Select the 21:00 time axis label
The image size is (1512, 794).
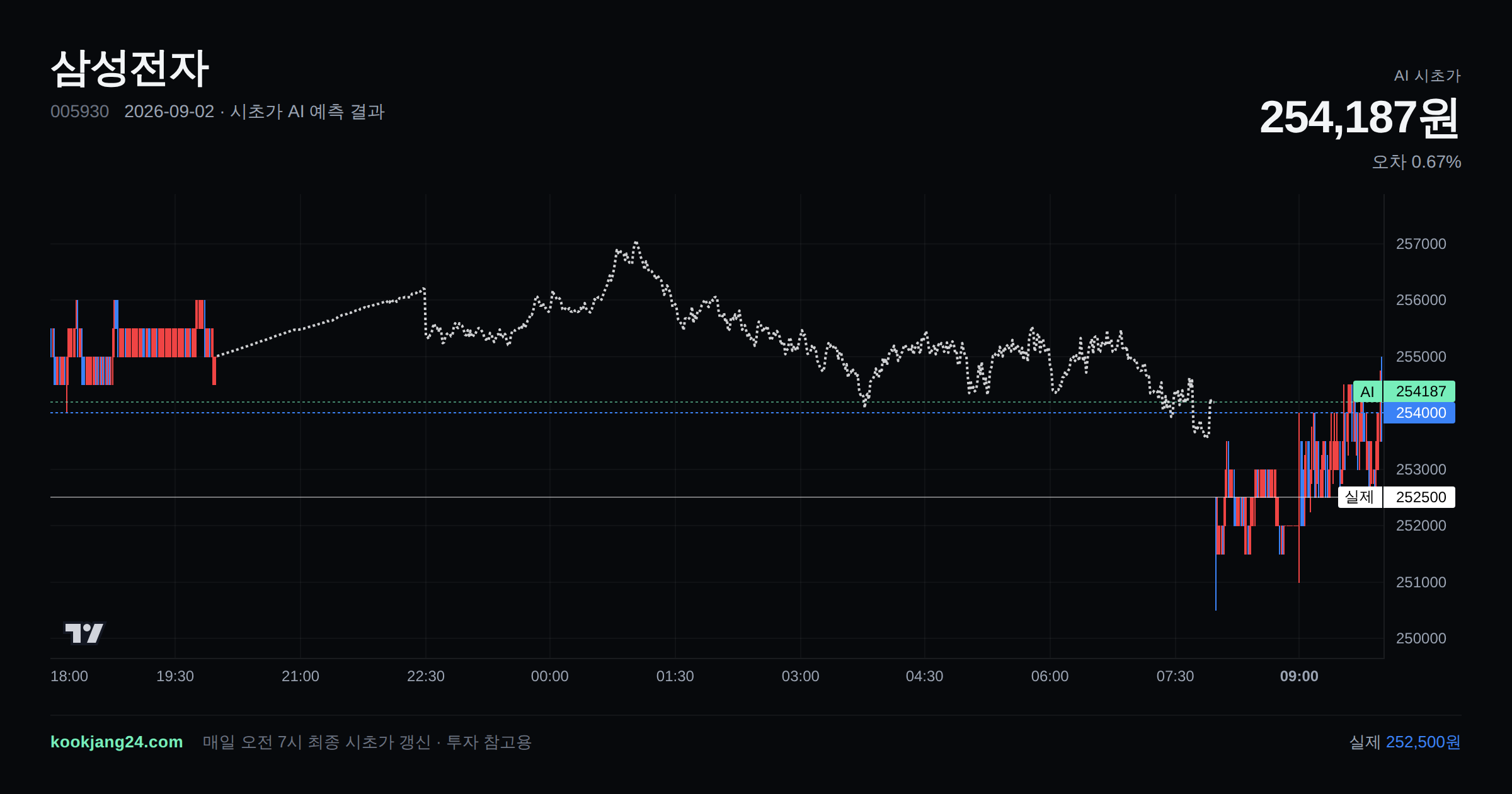click(x=301, y=676)
